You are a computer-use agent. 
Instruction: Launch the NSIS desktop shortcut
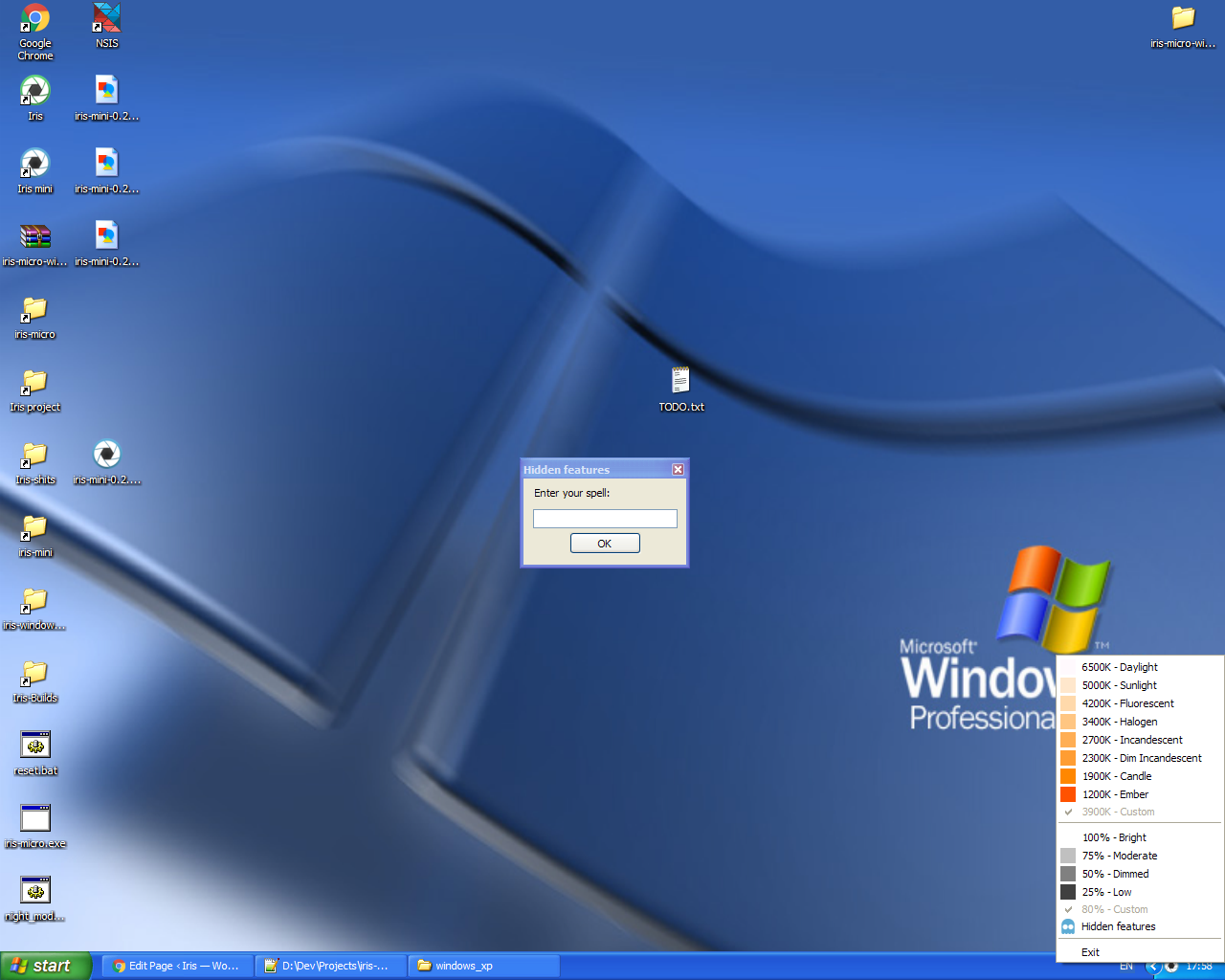[x=107, y=26]
